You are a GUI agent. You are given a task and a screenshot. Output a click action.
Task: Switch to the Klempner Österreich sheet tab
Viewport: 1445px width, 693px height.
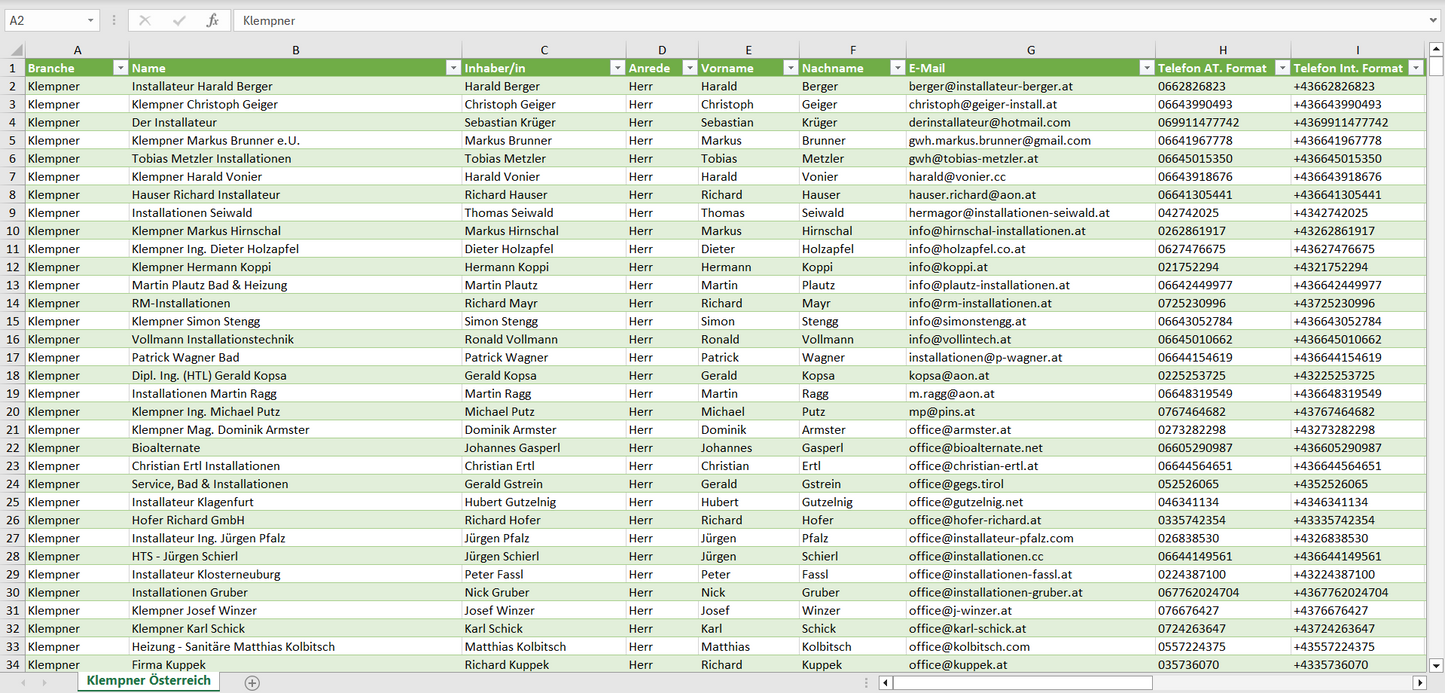[x=148, y=681]
